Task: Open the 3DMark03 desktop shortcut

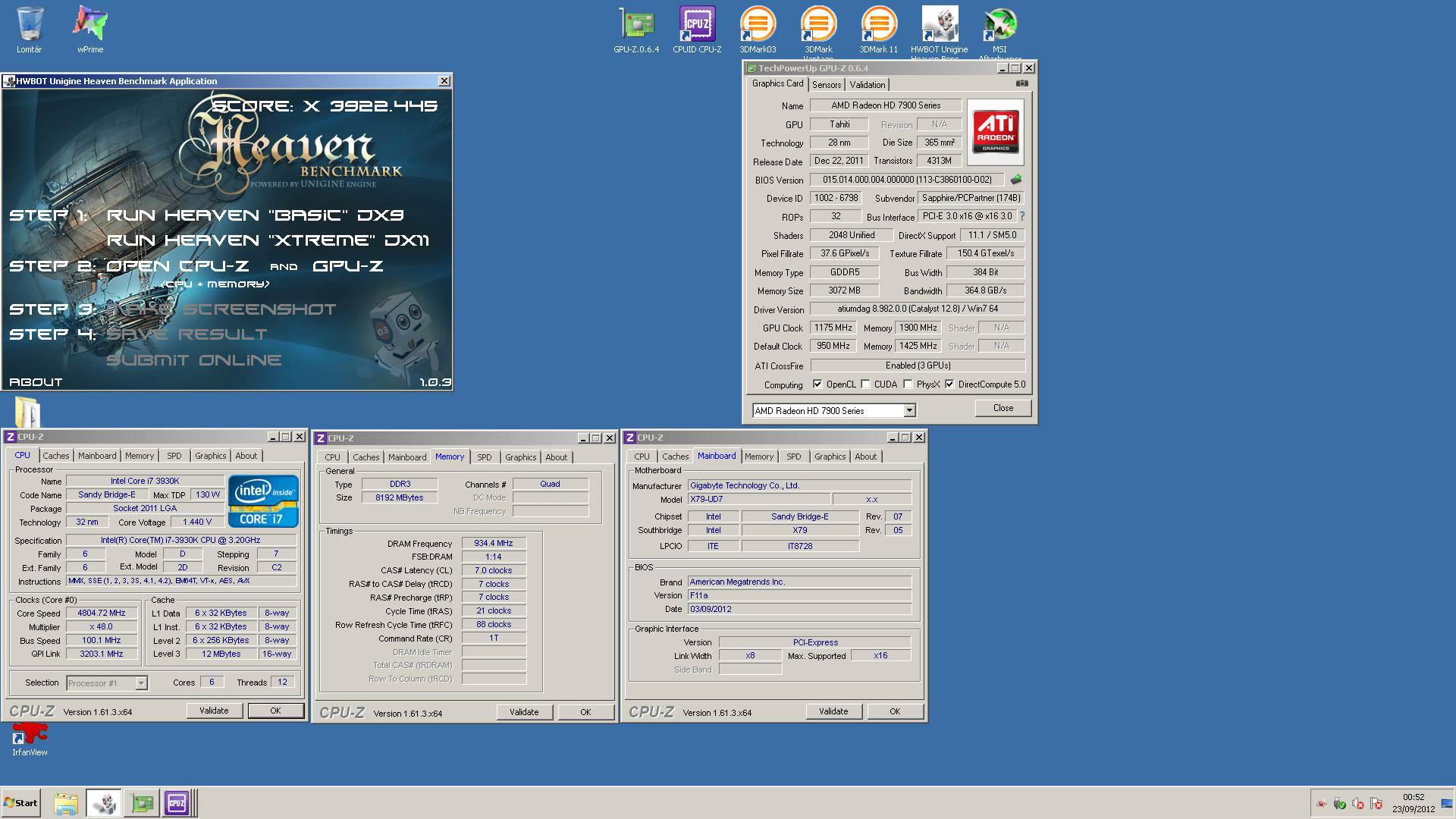Action: tap(758, 30)
